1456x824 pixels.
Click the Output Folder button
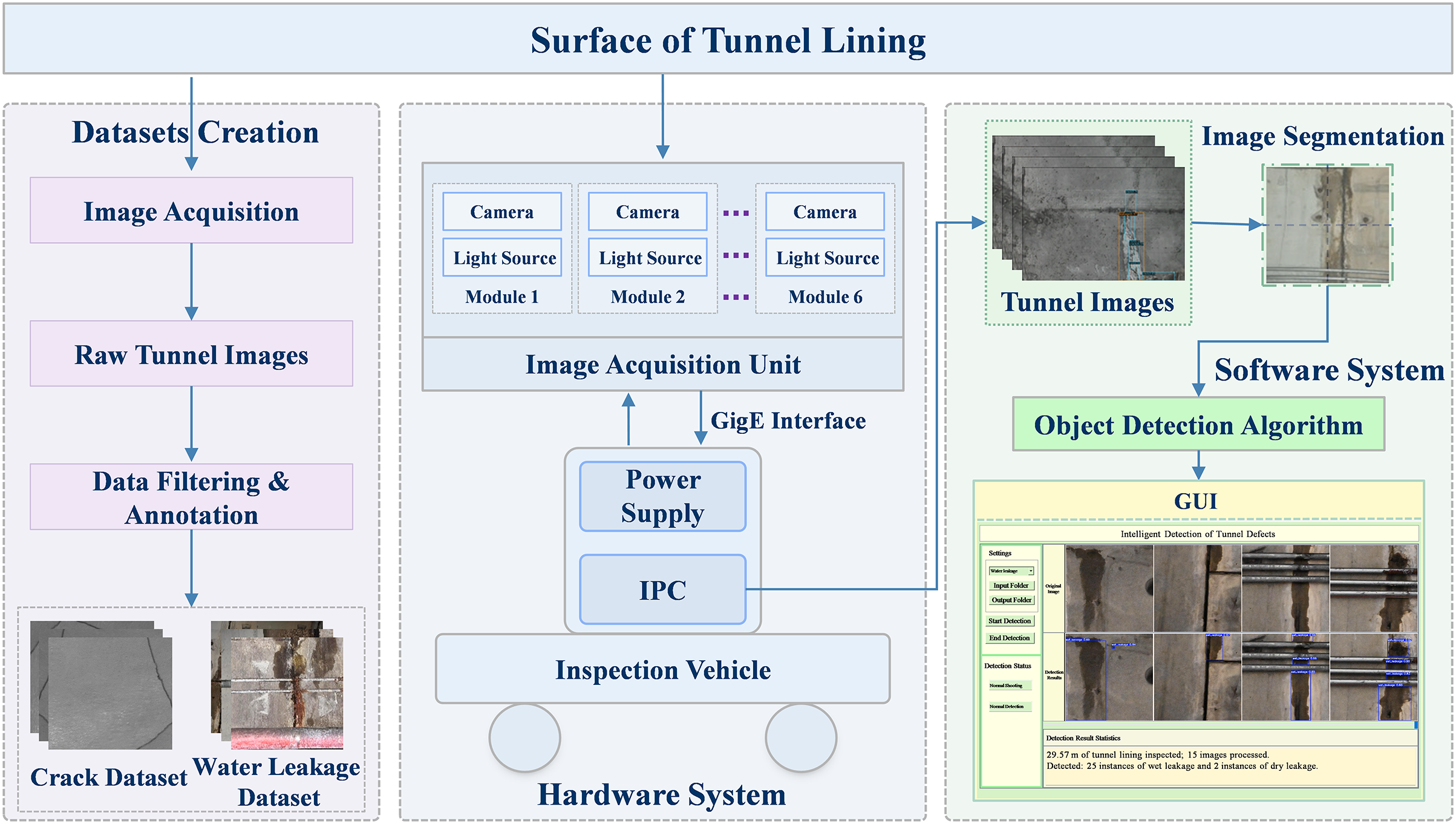point(1011,600)
